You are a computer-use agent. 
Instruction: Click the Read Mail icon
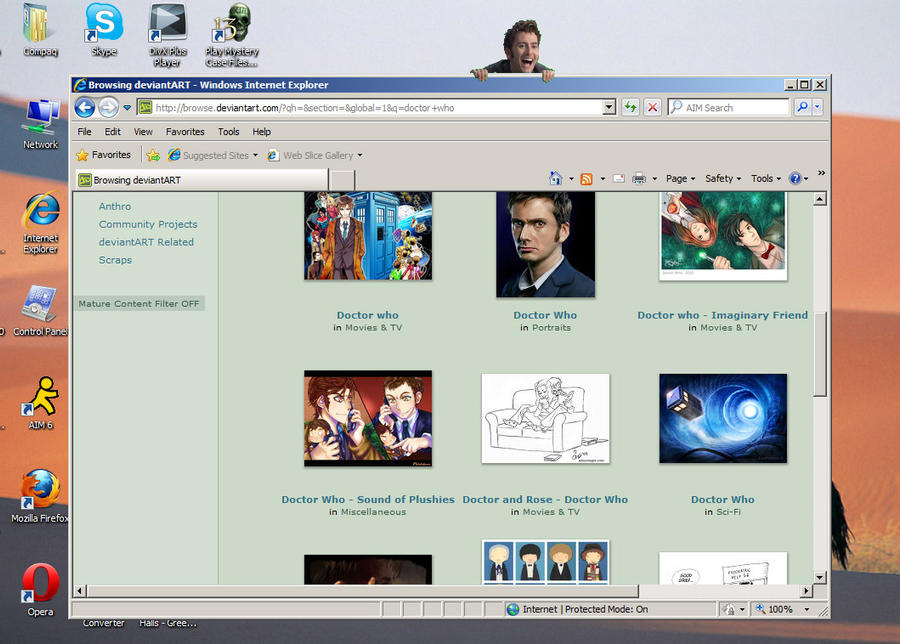[x=619, y=179]
